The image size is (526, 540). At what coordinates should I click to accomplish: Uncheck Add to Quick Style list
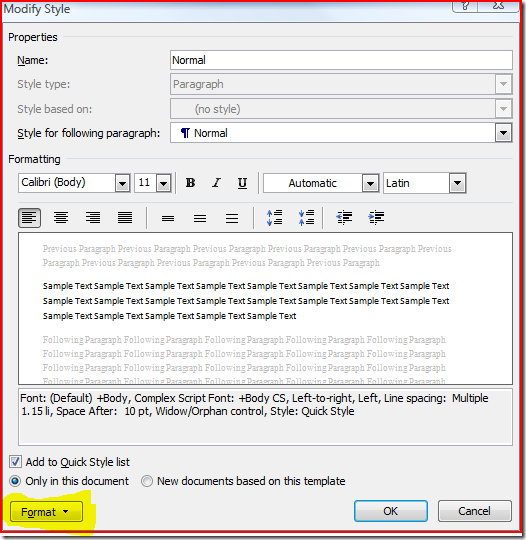click(15, 461)
